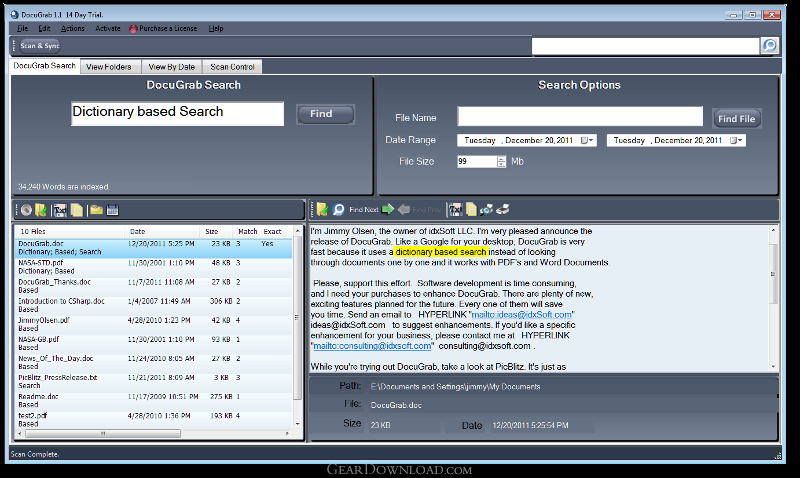Select the DocuGrab Search tab
Image resolution: width=800 pixels, height=478 pixels.
tap(44, 66)
